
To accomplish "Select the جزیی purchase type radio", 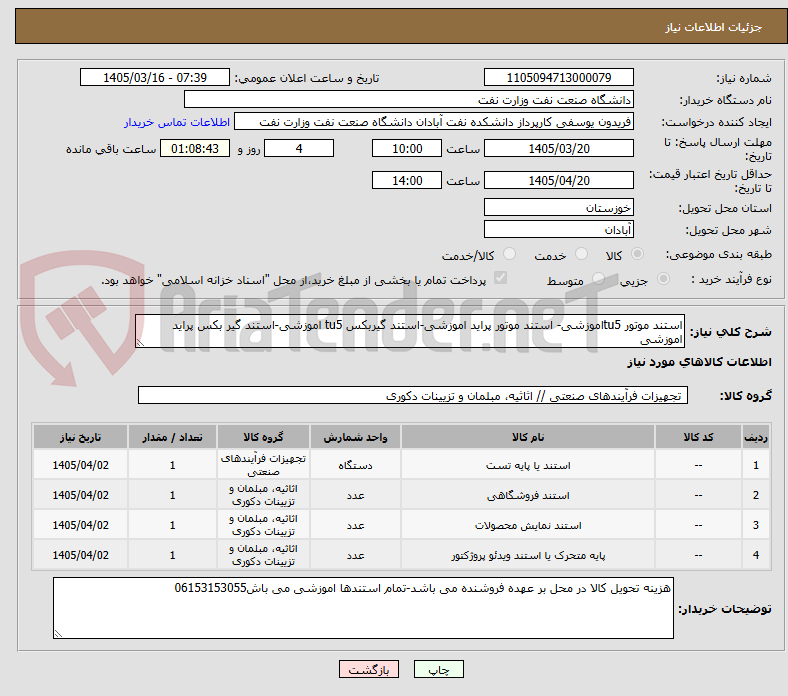I will click(x=663, y=279).
